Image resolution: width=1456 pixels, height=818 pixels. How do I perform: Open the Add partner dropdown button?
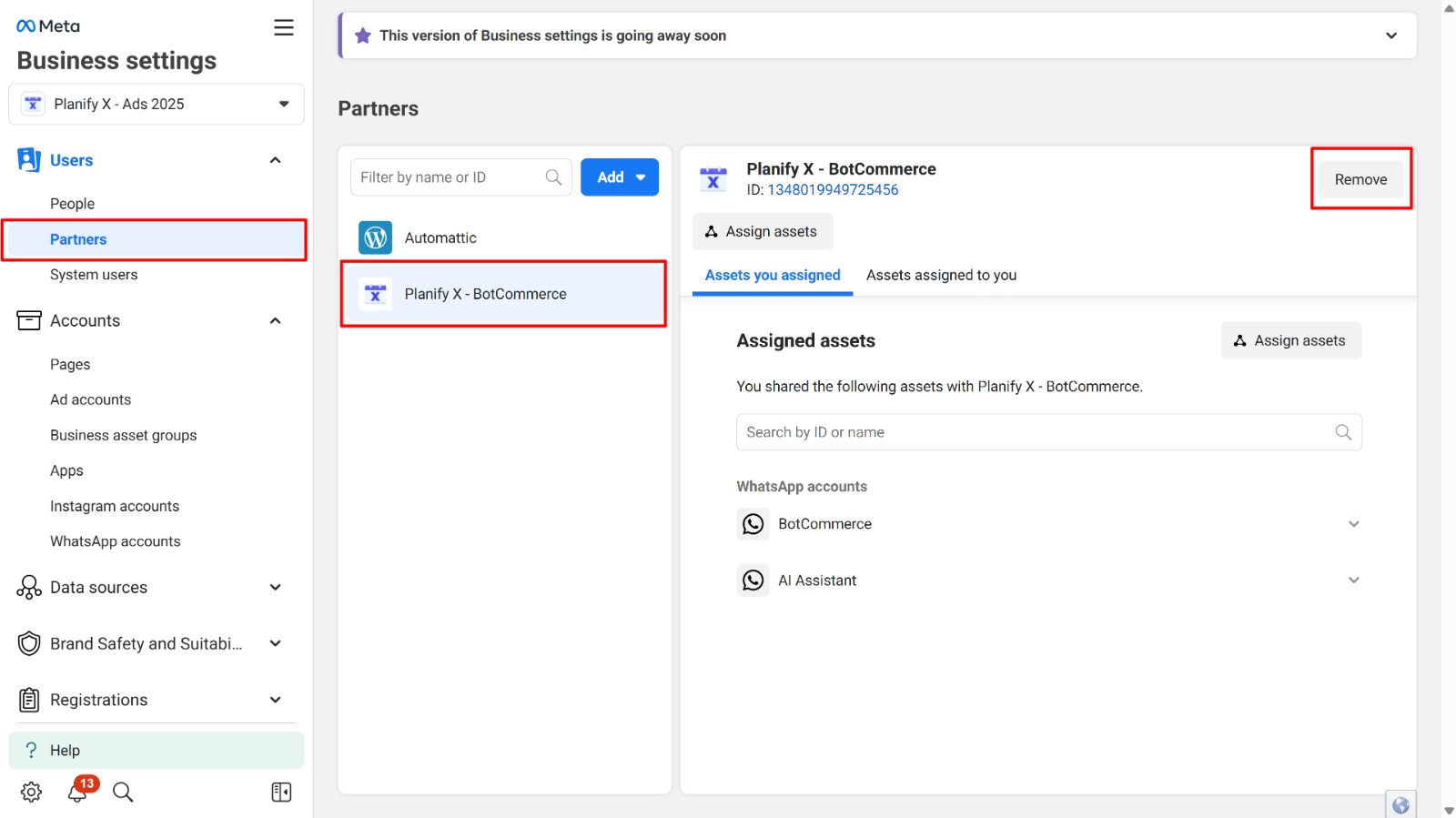pyautogui.click(x=620, y=177)
